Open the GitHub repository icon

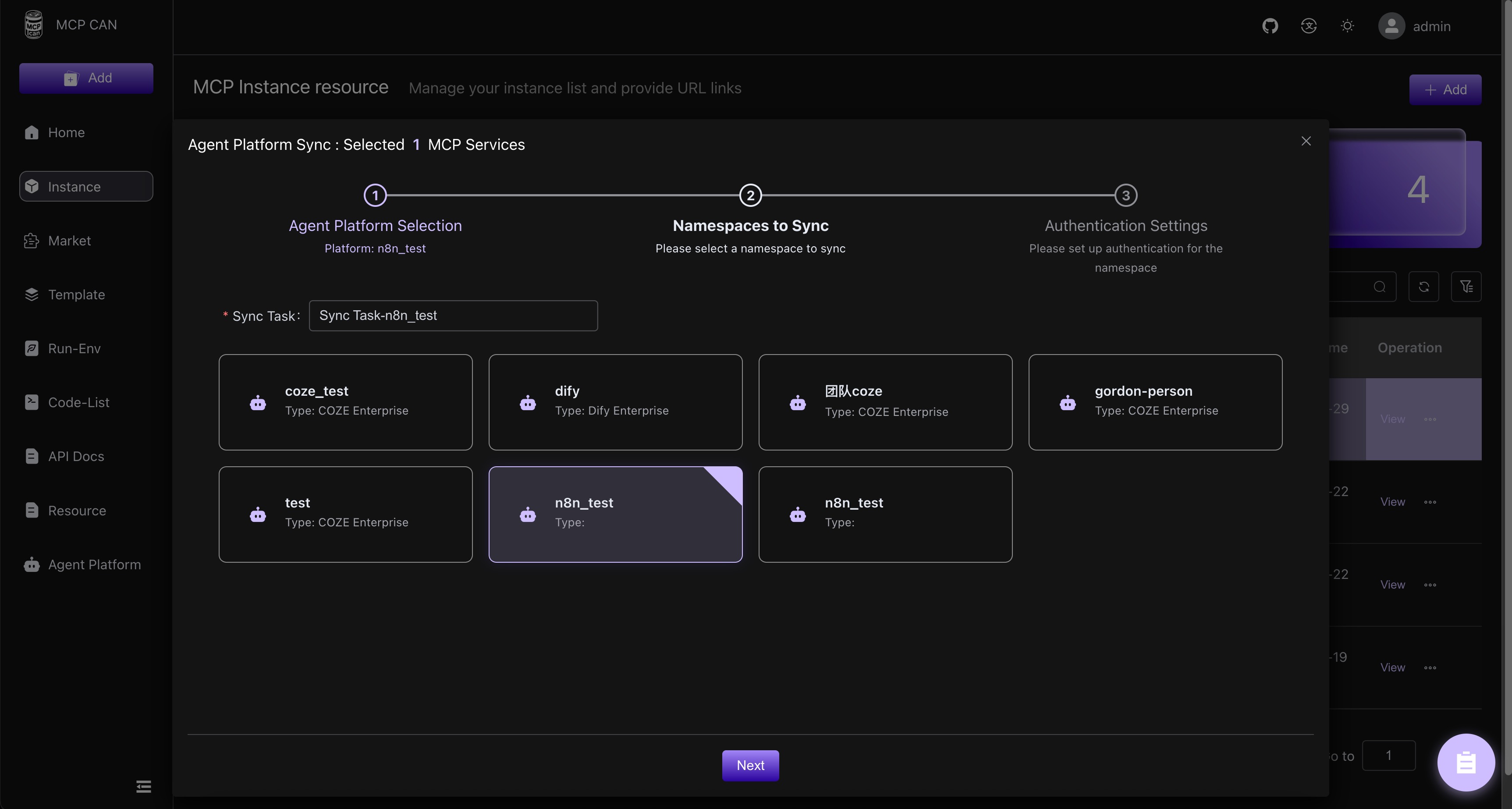[1270, 26]
